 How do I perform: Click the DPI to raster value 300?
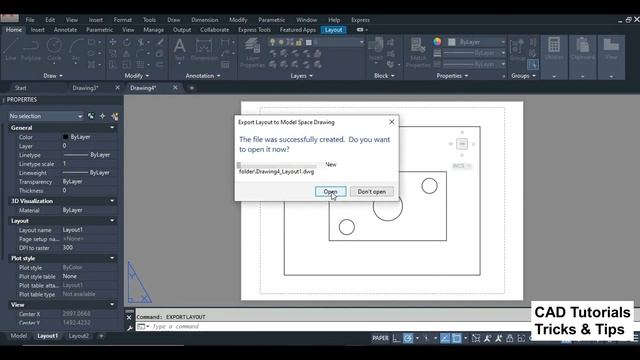(x=68, y=248)
